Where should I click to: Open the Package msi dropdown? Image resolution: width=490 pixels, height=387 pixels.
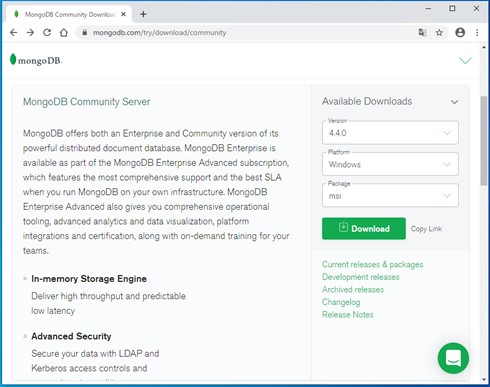pyautogui.click(x=390, y=195)
